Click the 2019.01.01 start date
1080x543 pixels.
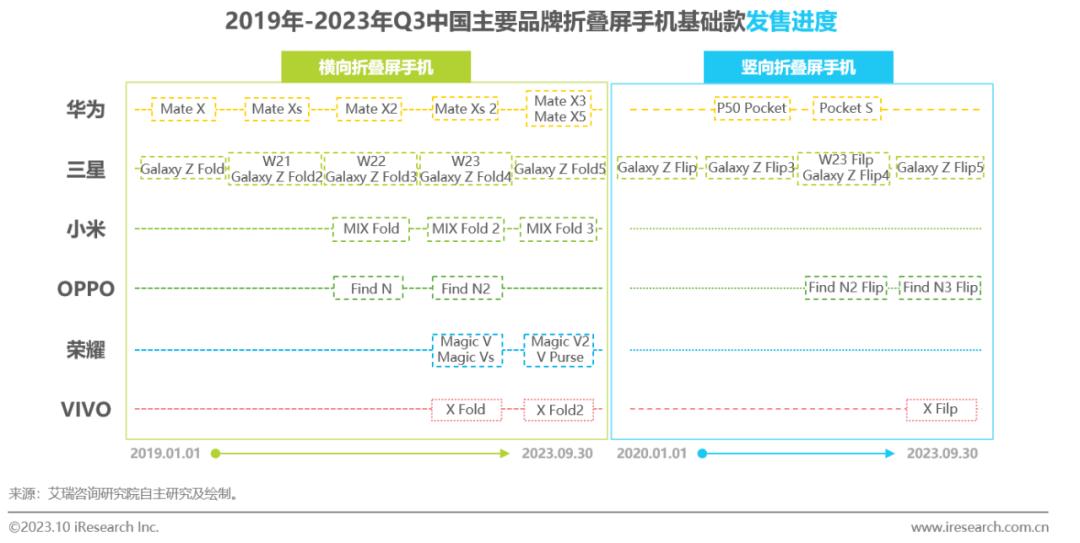(165, 453)
